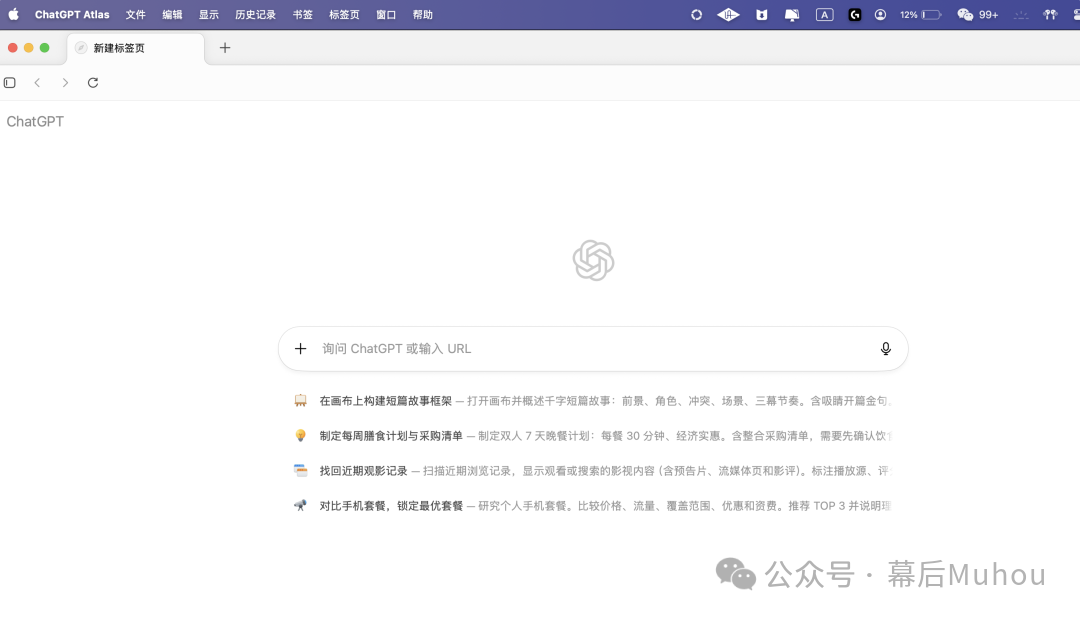
Task: Open the 书签 menu
Action: (x=303, y=14)
